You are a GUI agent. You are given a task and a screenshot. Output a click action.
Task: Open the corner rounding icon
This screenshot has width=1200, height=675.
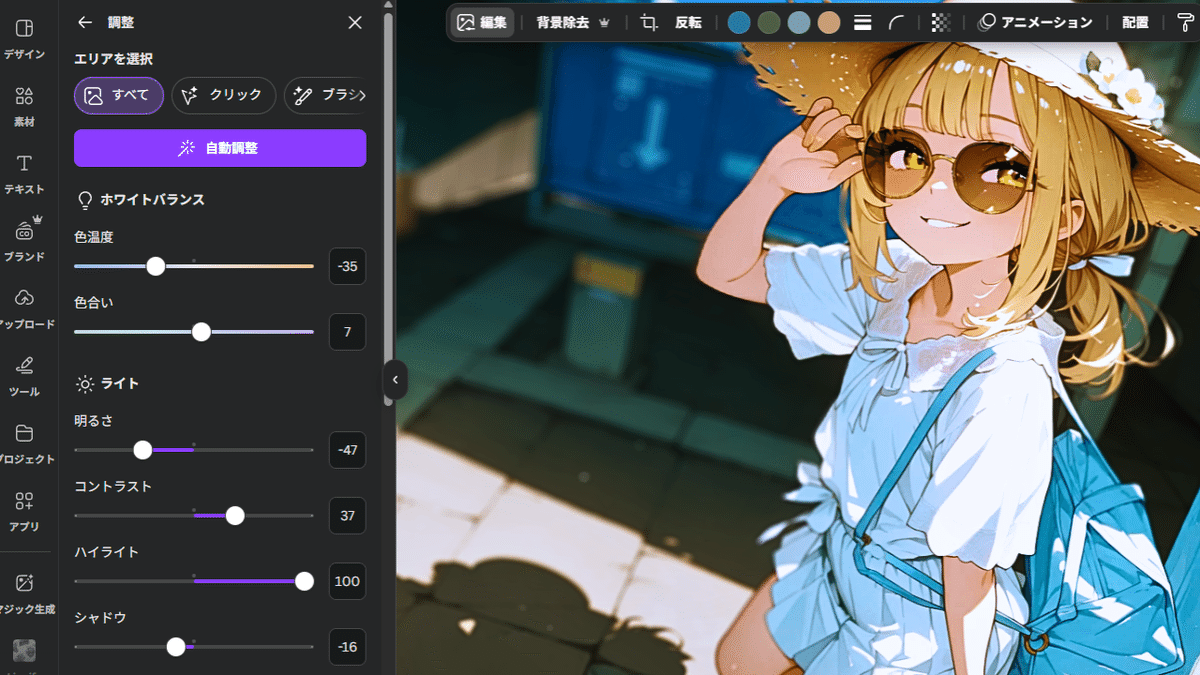pos(896,22)
